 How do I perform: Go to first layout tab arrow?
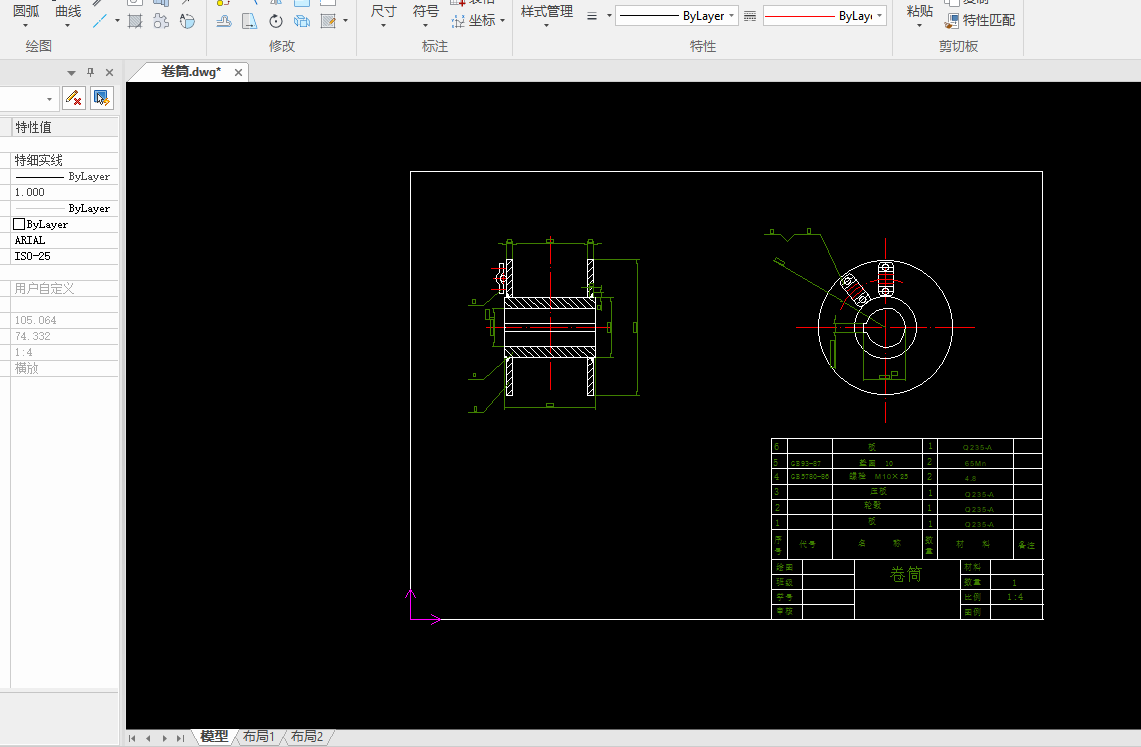pyautogui.click(x=132, y=738)
